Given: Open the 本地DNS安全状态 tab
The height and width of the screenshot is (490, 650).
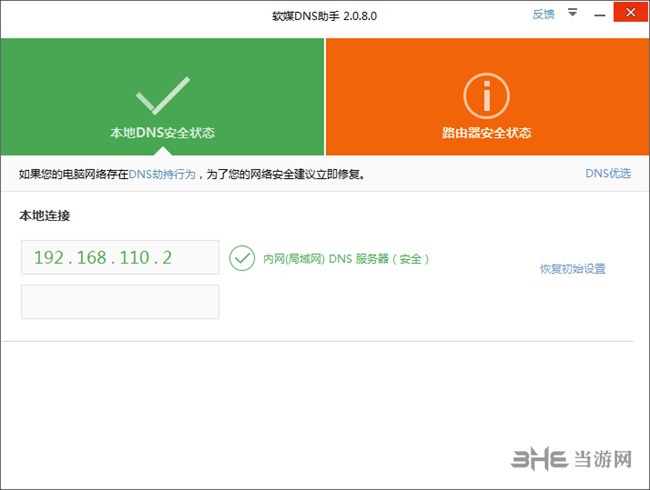Looking at the screenshot, I should click(x=162, y=97).
